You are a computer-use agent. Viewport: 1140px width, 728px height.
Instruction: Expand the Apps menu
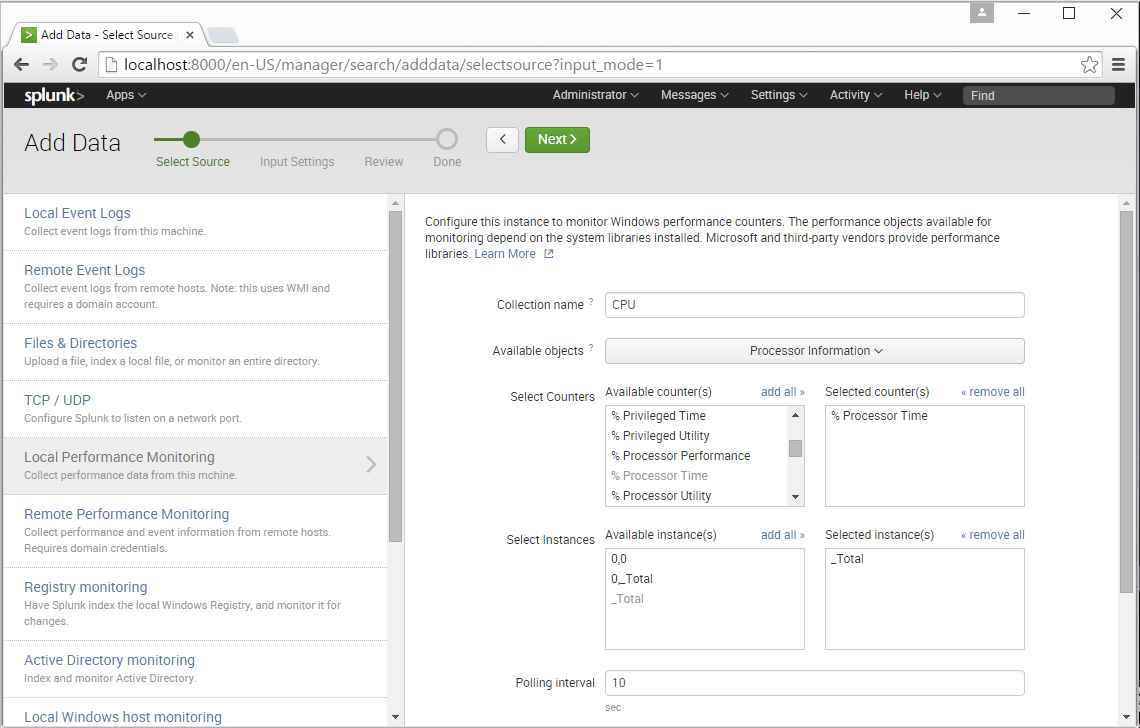tap(126, 95)
